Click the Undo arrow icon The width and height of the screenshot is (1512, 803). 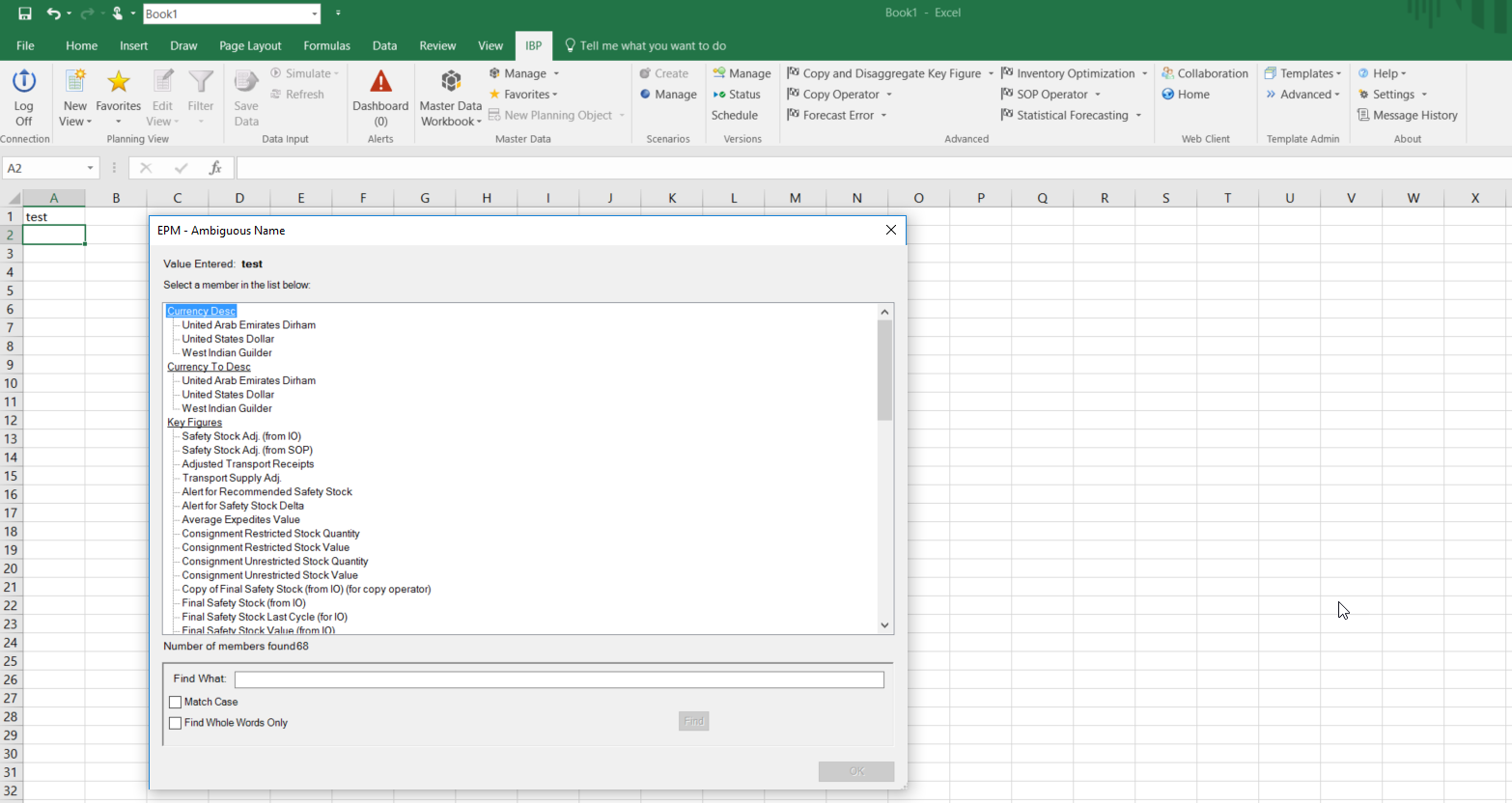(53, 14)
